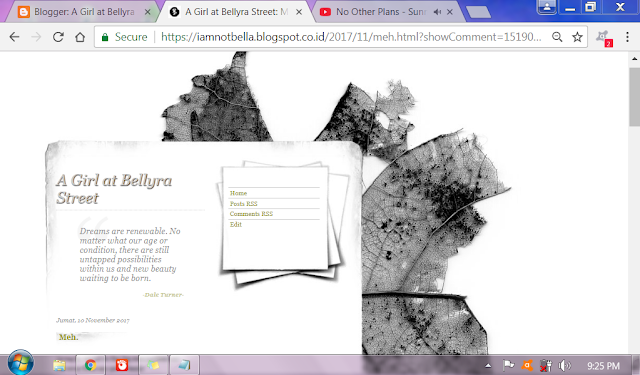Mute the YouTube tab via speaker icon

(437, 12)
